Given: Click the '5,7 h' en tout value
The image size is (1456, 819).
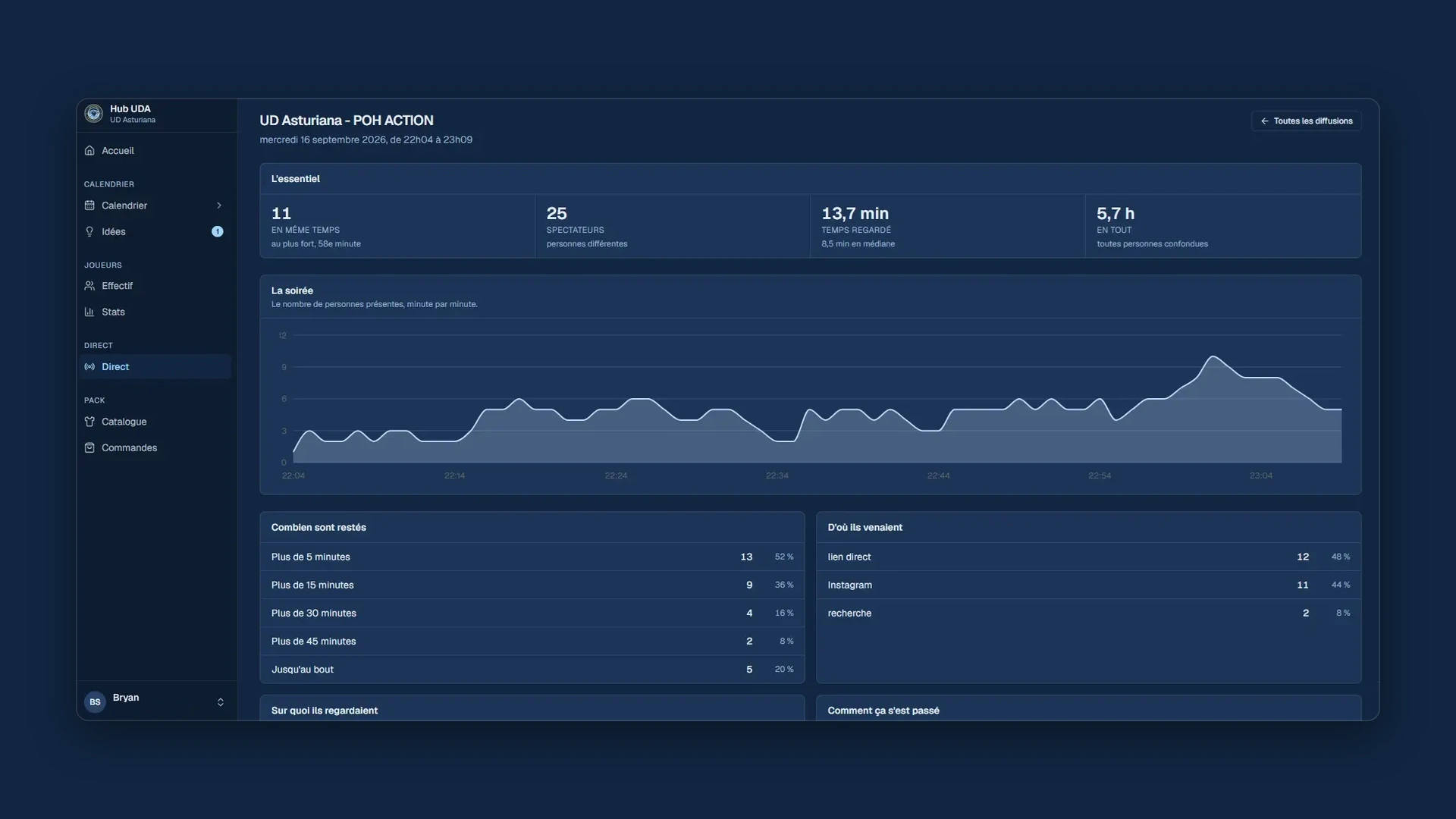Looking at the screenshot, I should coord(1116,214).
